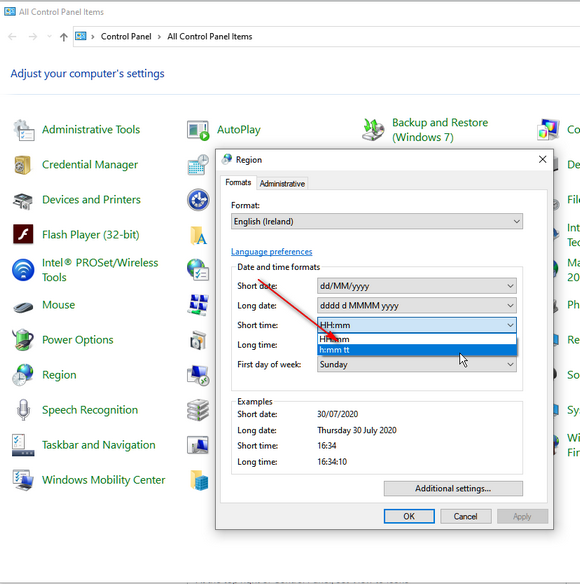Click the blue circular wheel icon beside Devices and Printers

pyautogui.click(x=198, y=200)
